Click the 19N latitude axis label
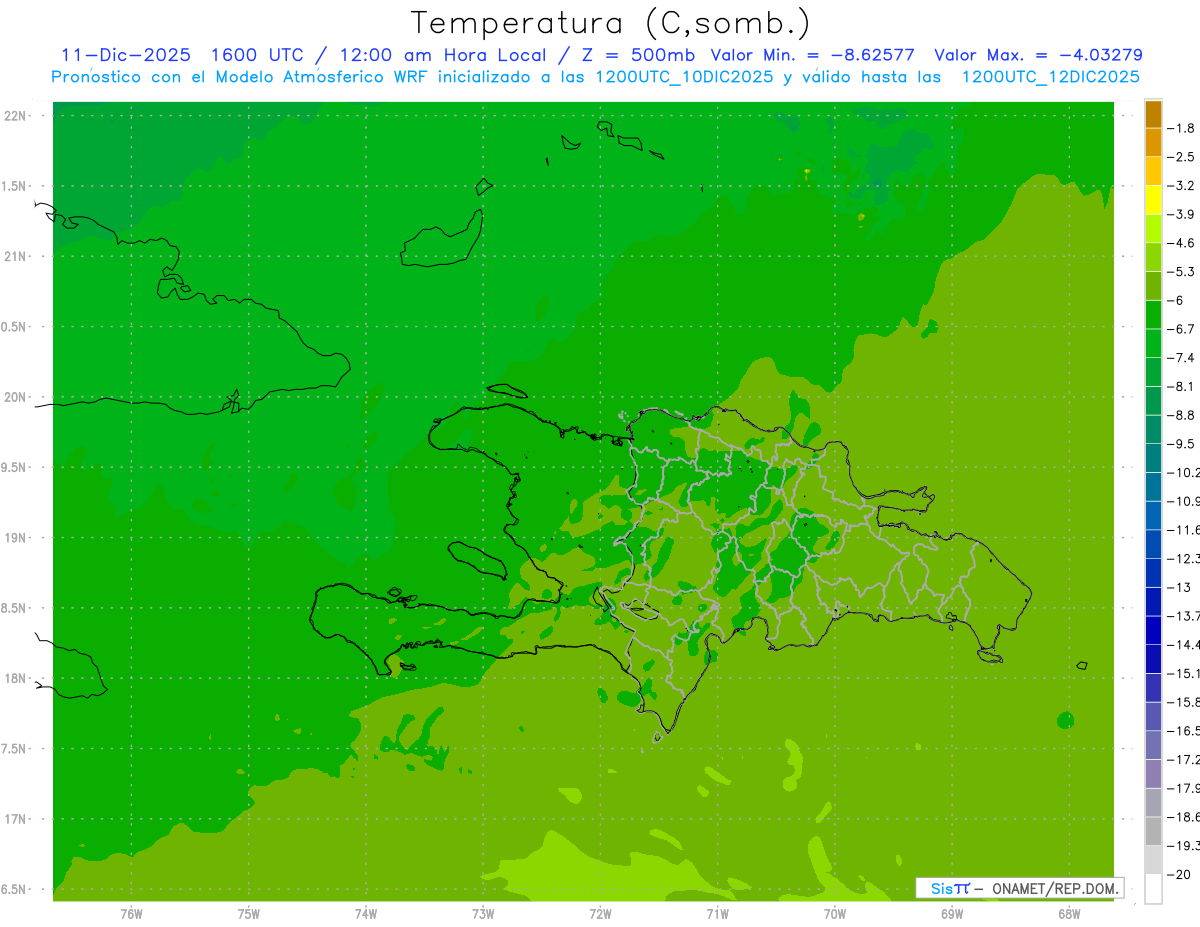The width and height of the screenshot is (1200, 927). pos(15,537)
